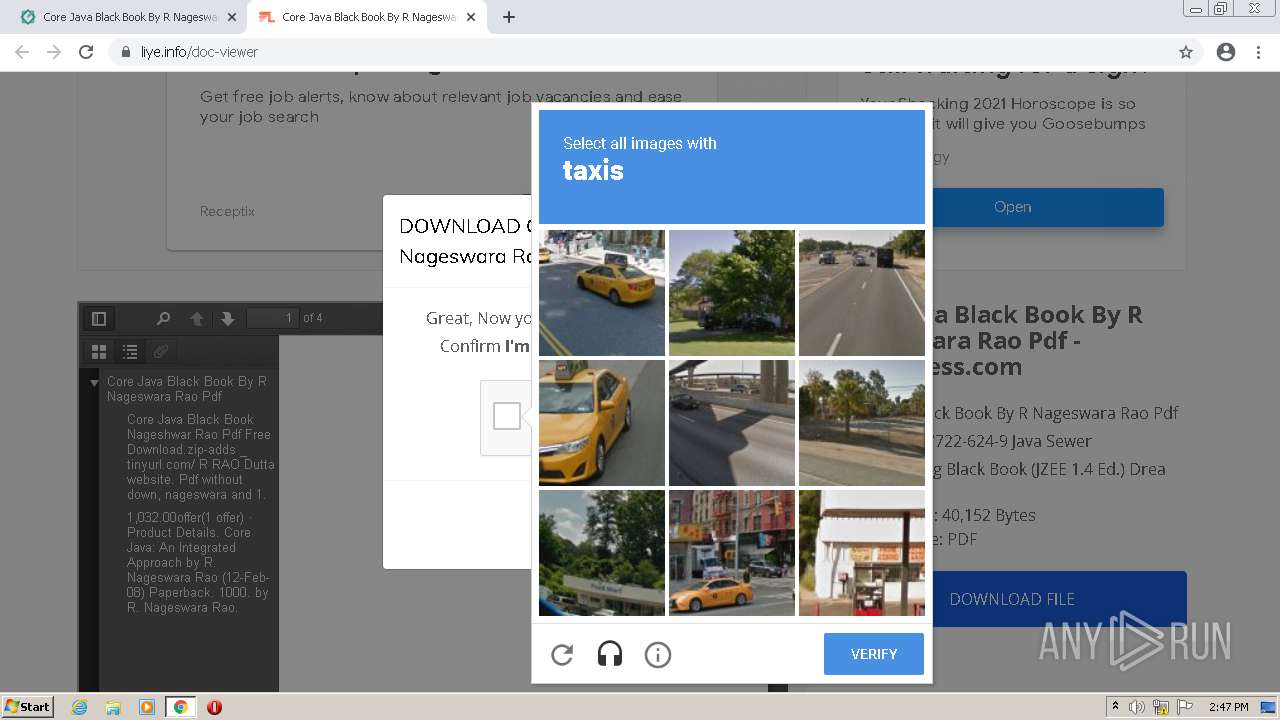Click the PDF viewer search magnifier icon
Image resolution: width=1280 pixels, height=720 pixels.
pos(163,318)
